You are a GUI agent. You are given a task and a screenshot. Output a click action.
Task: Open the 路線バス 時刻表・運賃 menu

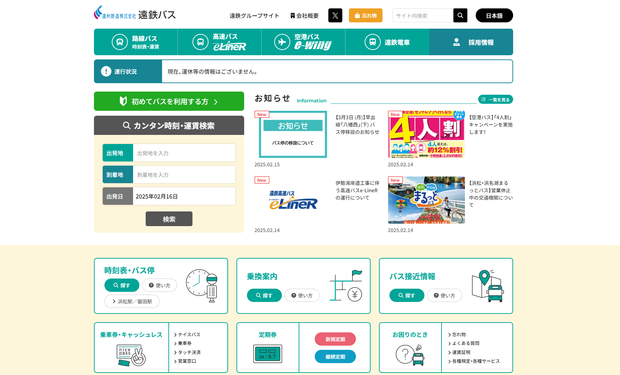[136, 42]
